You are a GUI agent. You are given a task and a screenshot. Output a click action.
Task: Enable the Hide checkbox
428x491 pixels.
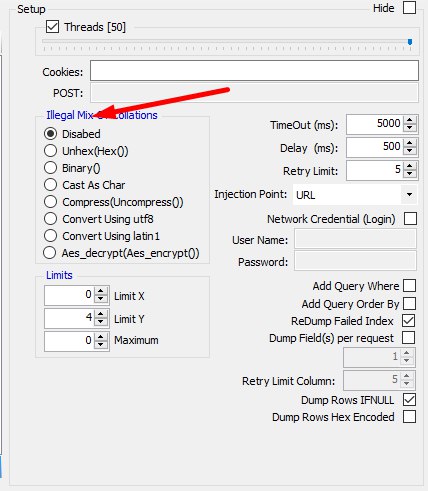(x=409, y=8)
